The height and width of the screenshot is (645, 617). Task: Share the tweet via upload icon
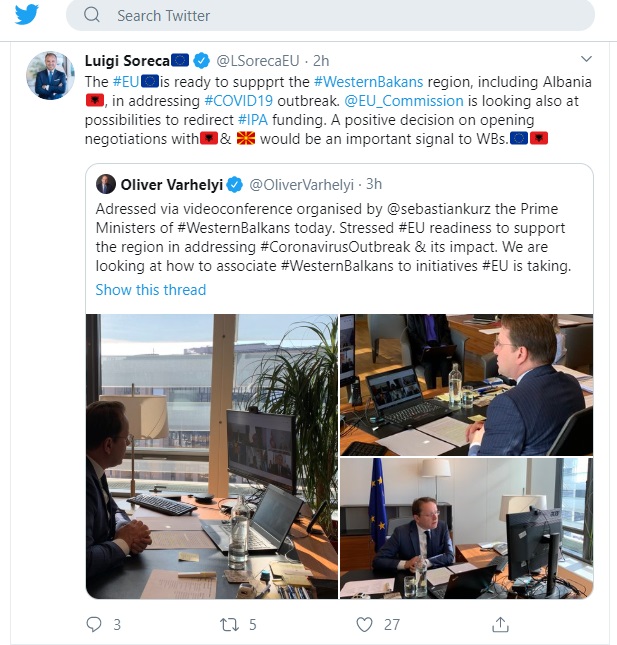click(500, 624)
